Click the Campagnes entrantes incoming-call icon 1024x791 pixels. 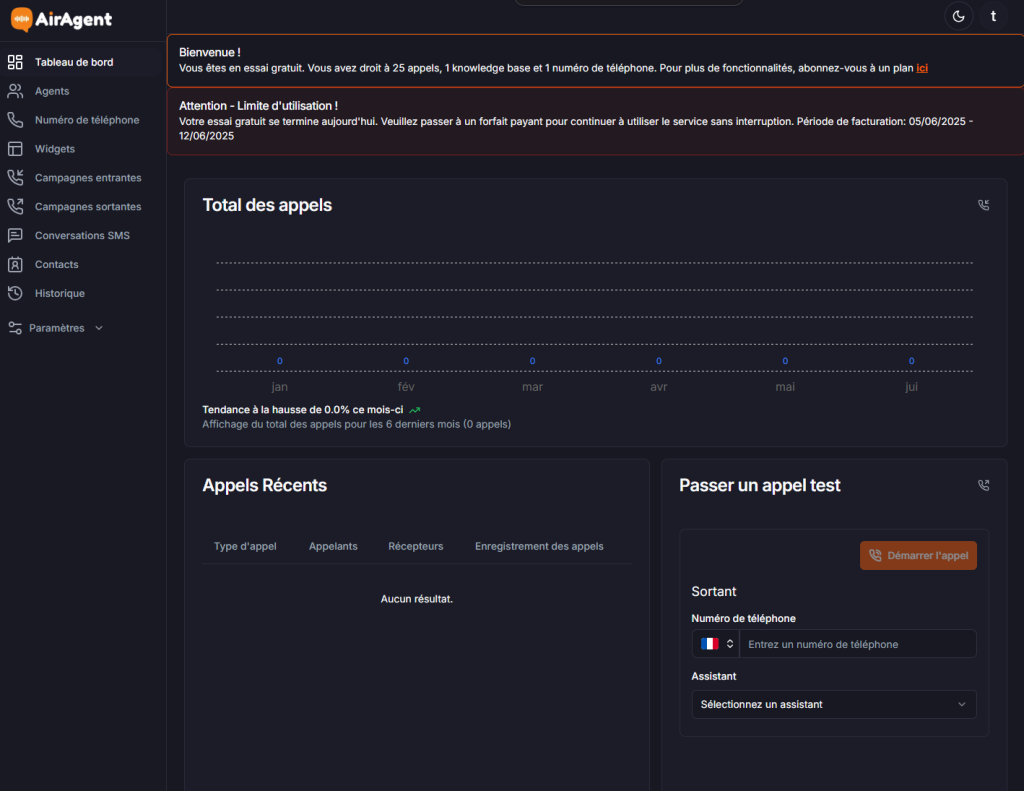click(15, 178)
